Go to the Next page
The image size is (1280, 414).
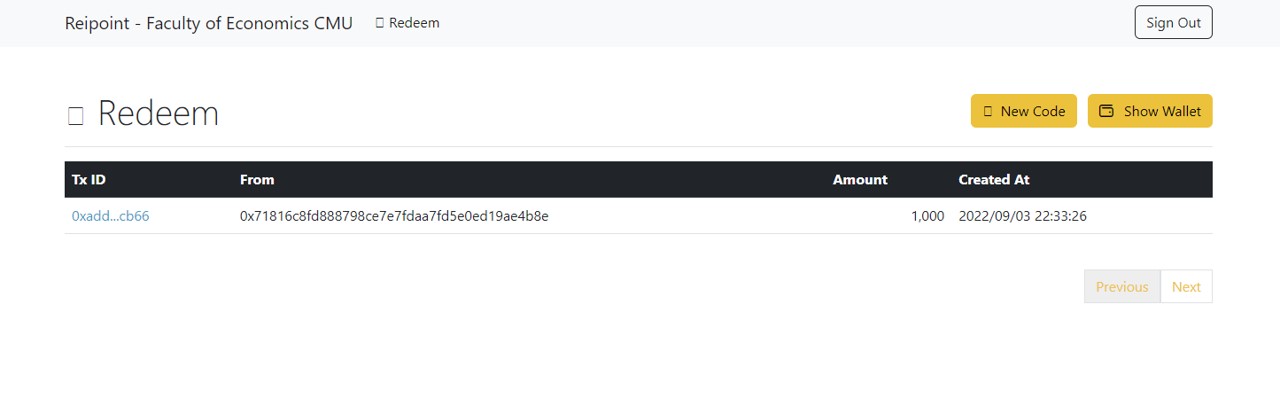(1186, 287)
